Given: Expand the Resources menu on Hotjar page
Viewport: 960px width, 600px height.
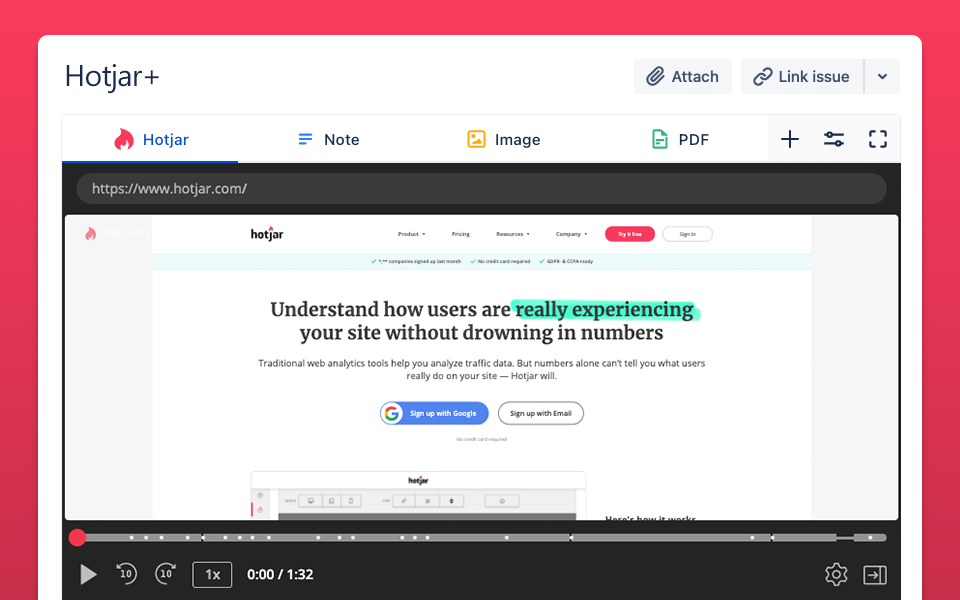Looking at the screenshot, I should (x=513, y=234).
